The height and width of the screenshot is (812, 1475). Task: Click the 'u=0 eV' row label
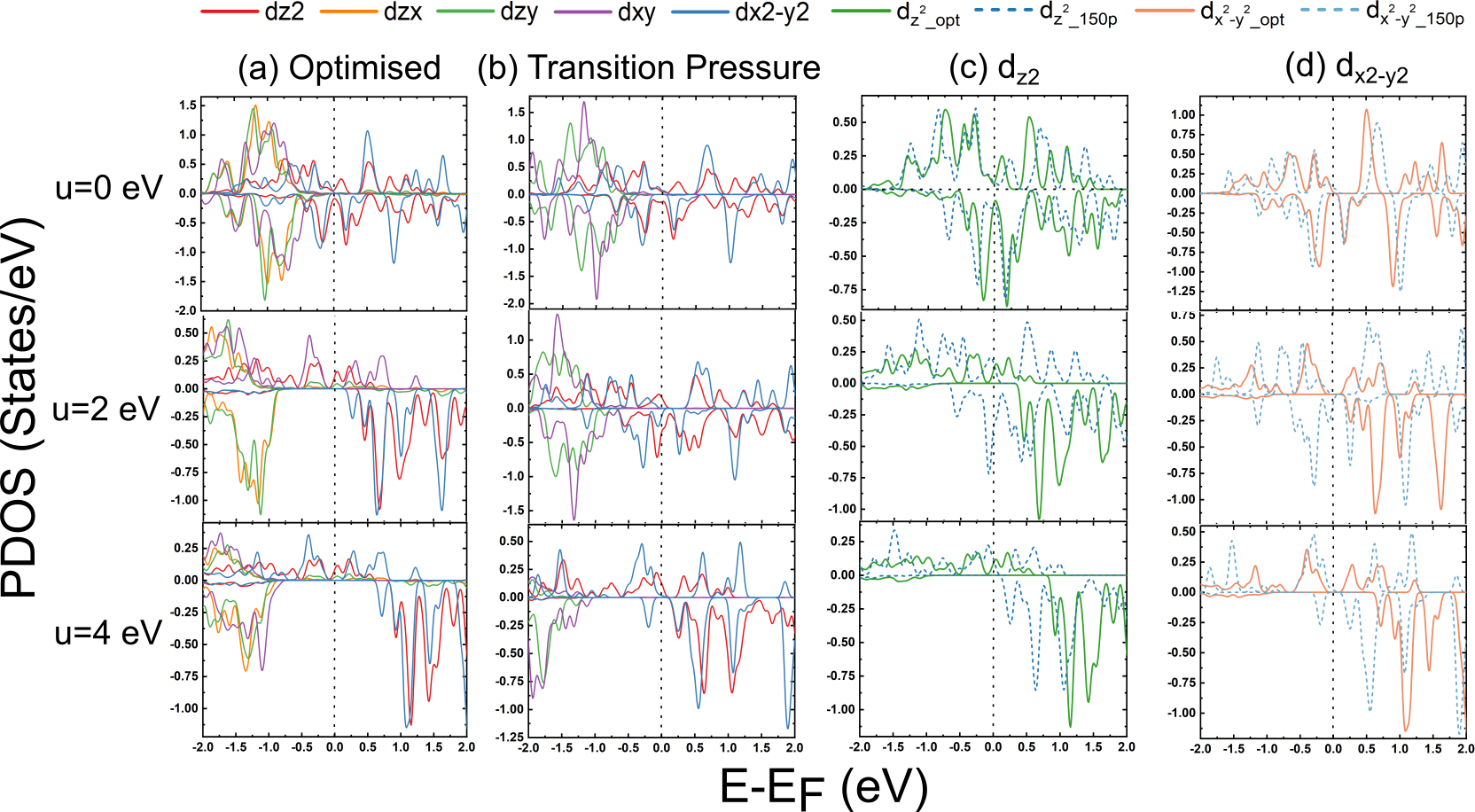pyautogui.click(x=109, y=187)
